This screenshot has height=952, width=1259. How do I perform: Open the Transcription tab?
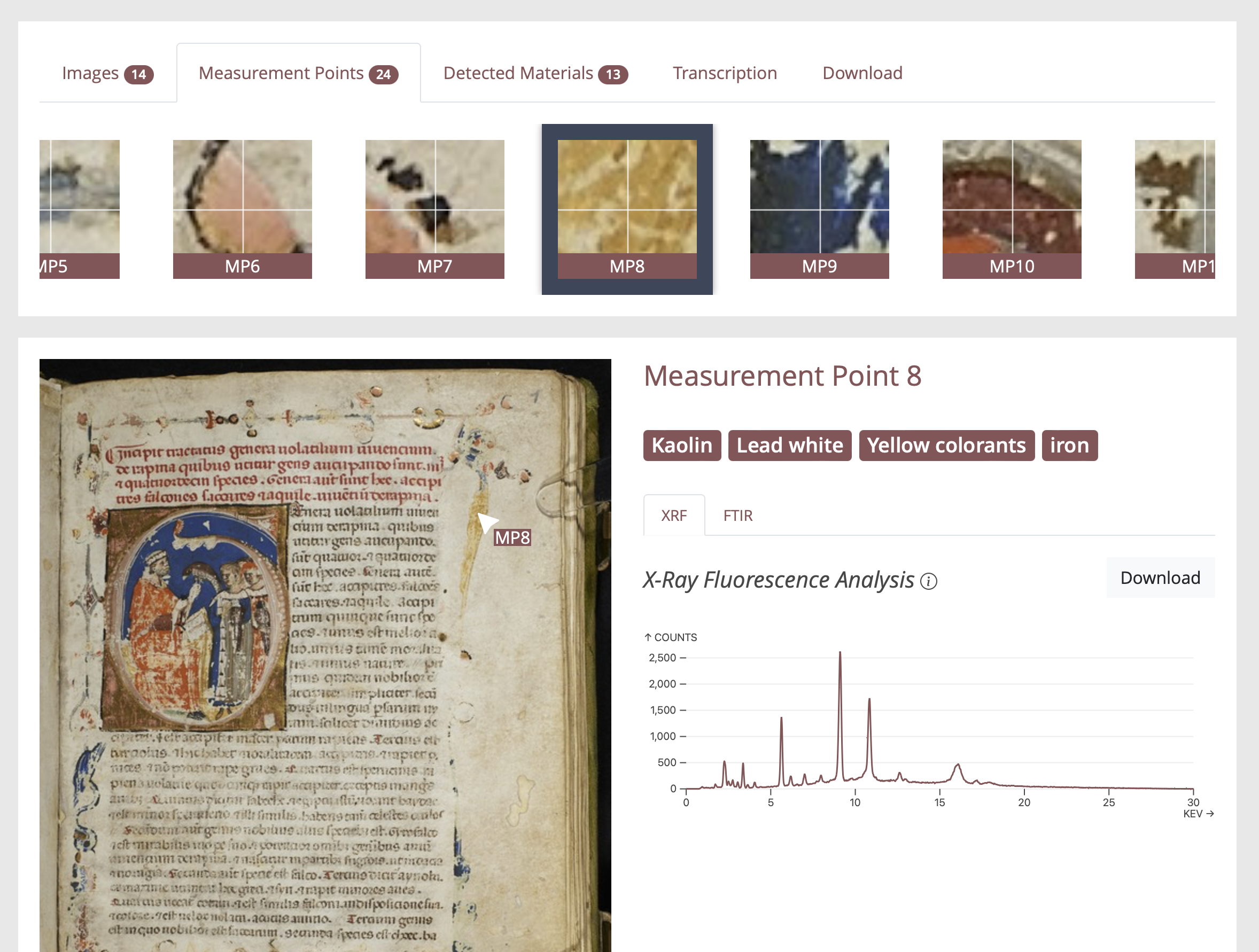pos(725,73)
